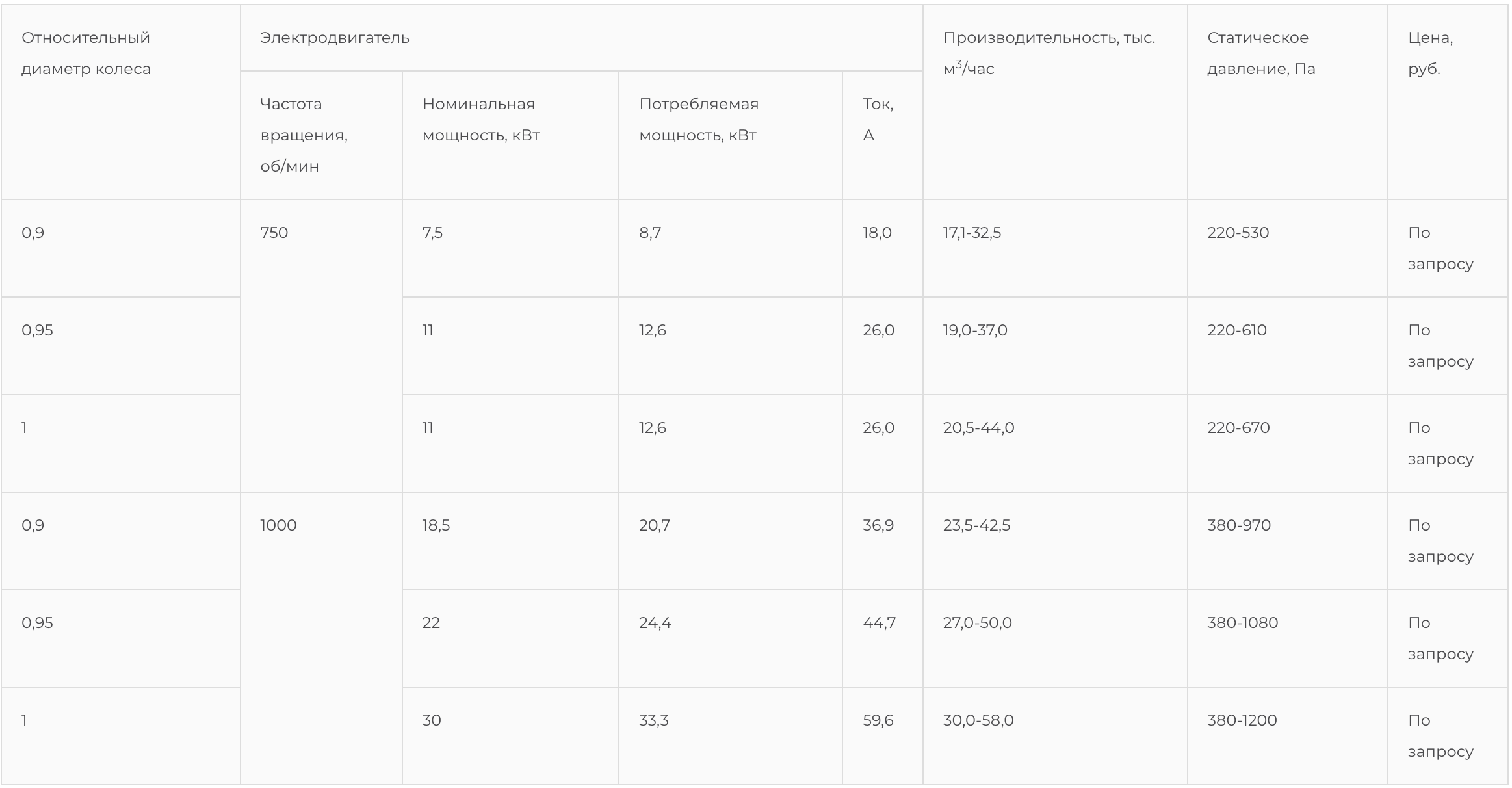1512x788 pixels.
Task: Select the 30,0-58,0 productivity cell
Action: (978, 720)
